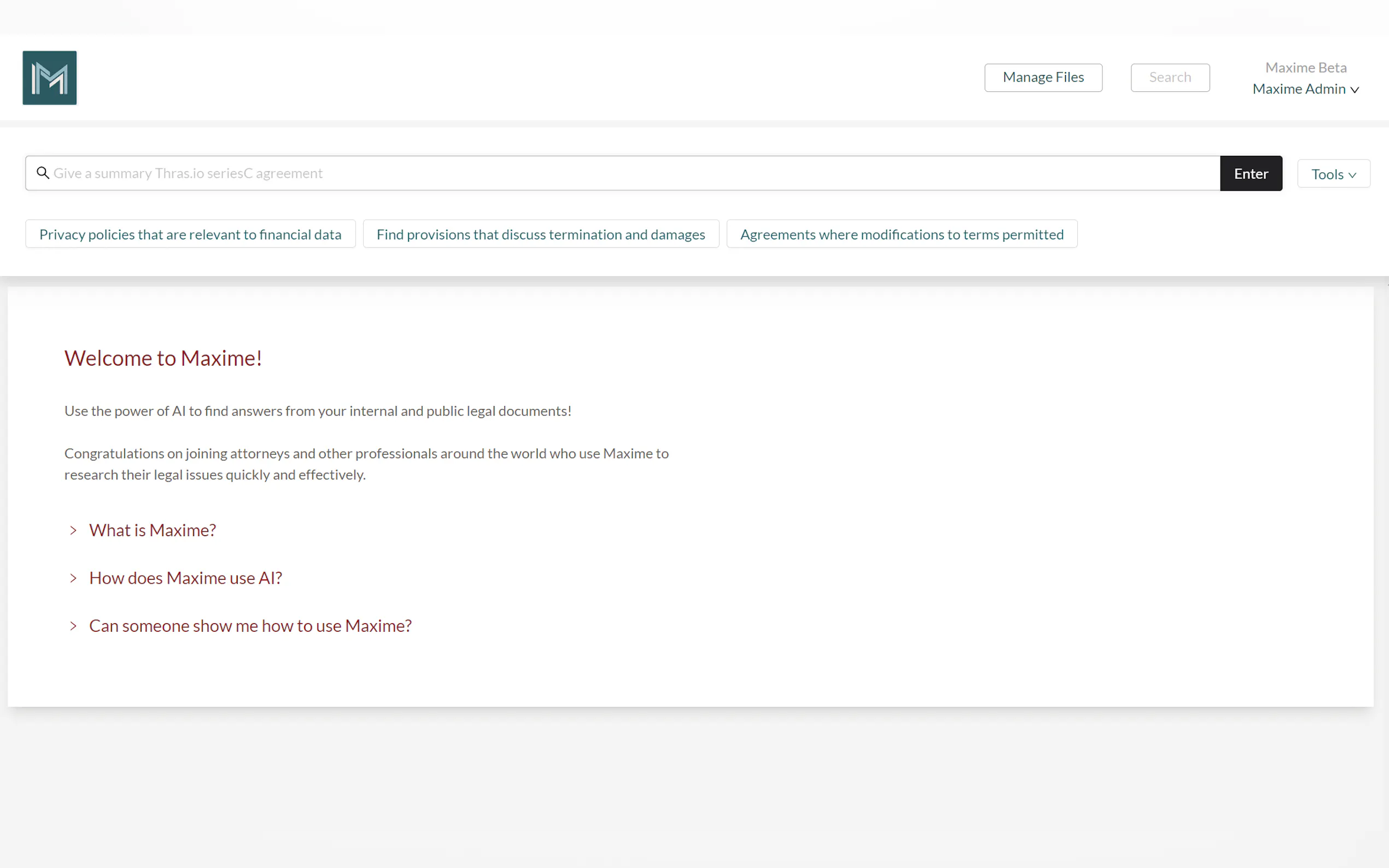
Task: Select Privacy policies relevant to financial data suggestion
Action: click(x=190, y=234)
